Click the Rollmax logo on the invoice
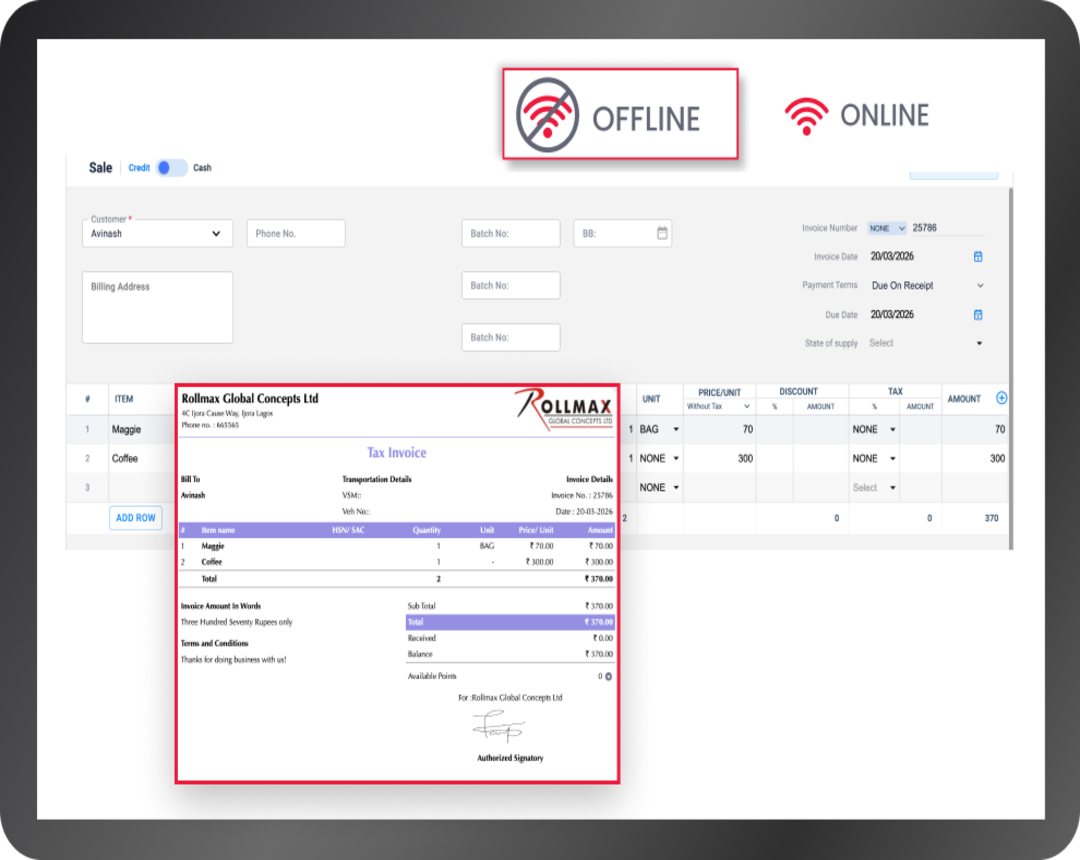Viewport: 1080px width, 860px height. coord(564,409)
